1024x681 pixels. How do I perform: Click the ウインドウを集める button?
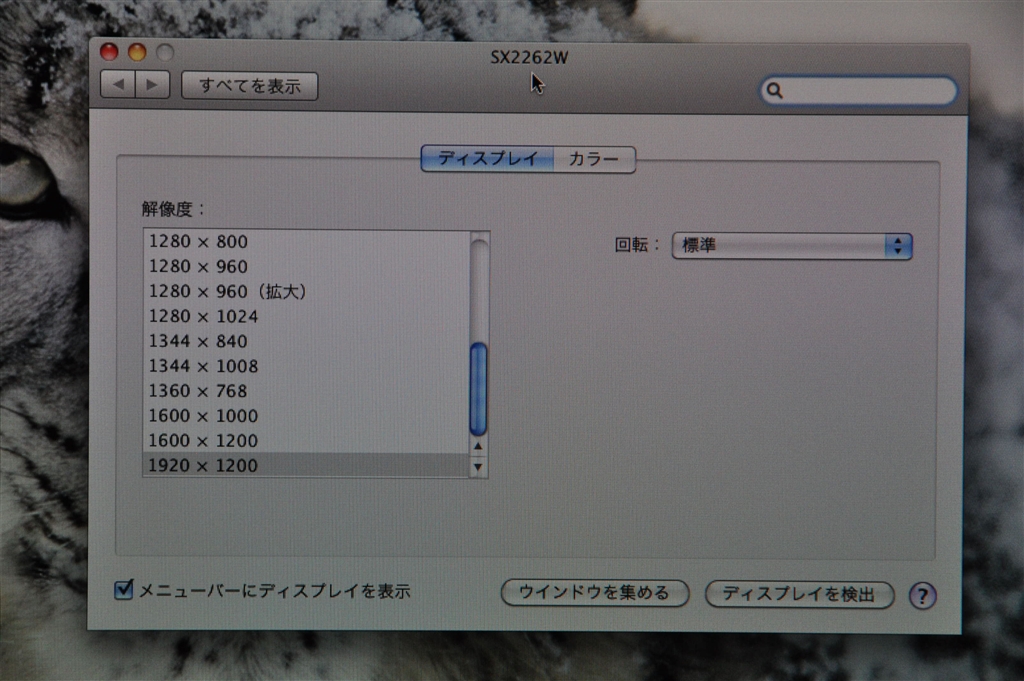(x=595, y=593)
